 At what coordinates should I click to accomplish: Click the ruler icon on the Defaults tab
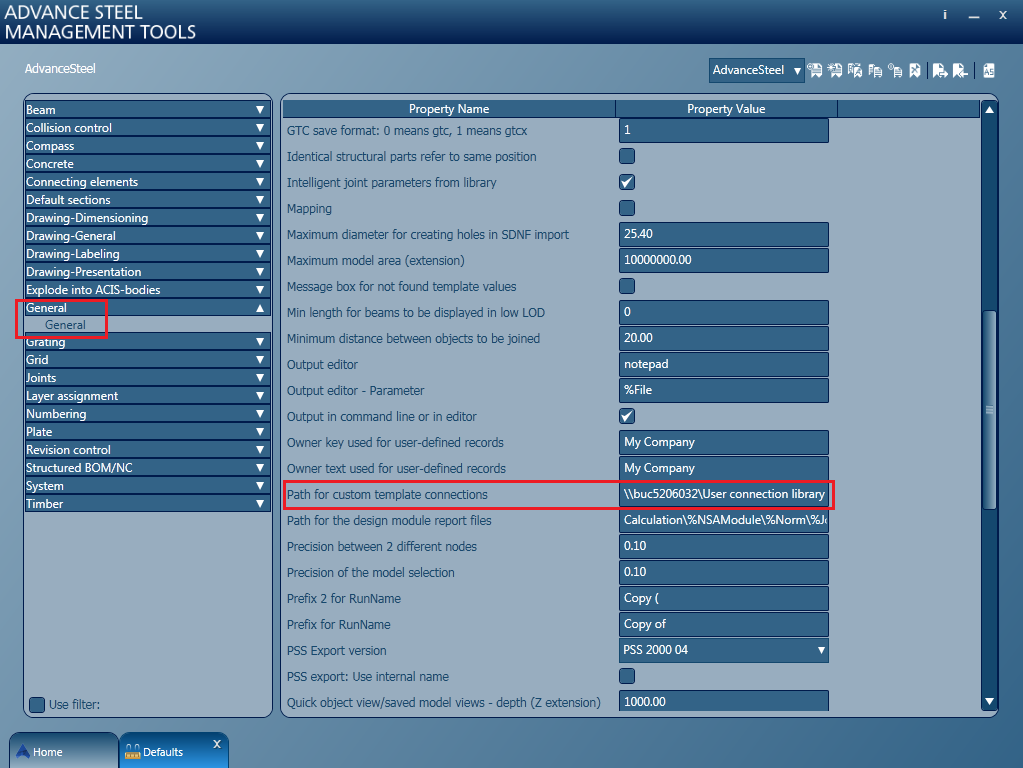coord(132,752)
